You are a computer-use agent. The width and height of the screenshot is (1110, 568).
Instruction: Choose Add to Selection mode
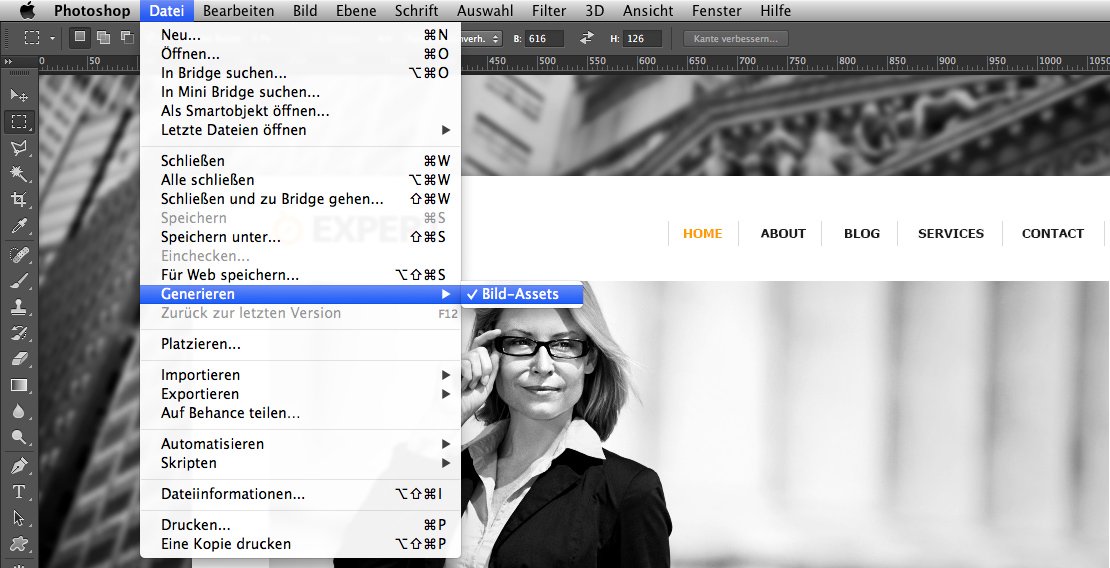click(x=103, y=38)
